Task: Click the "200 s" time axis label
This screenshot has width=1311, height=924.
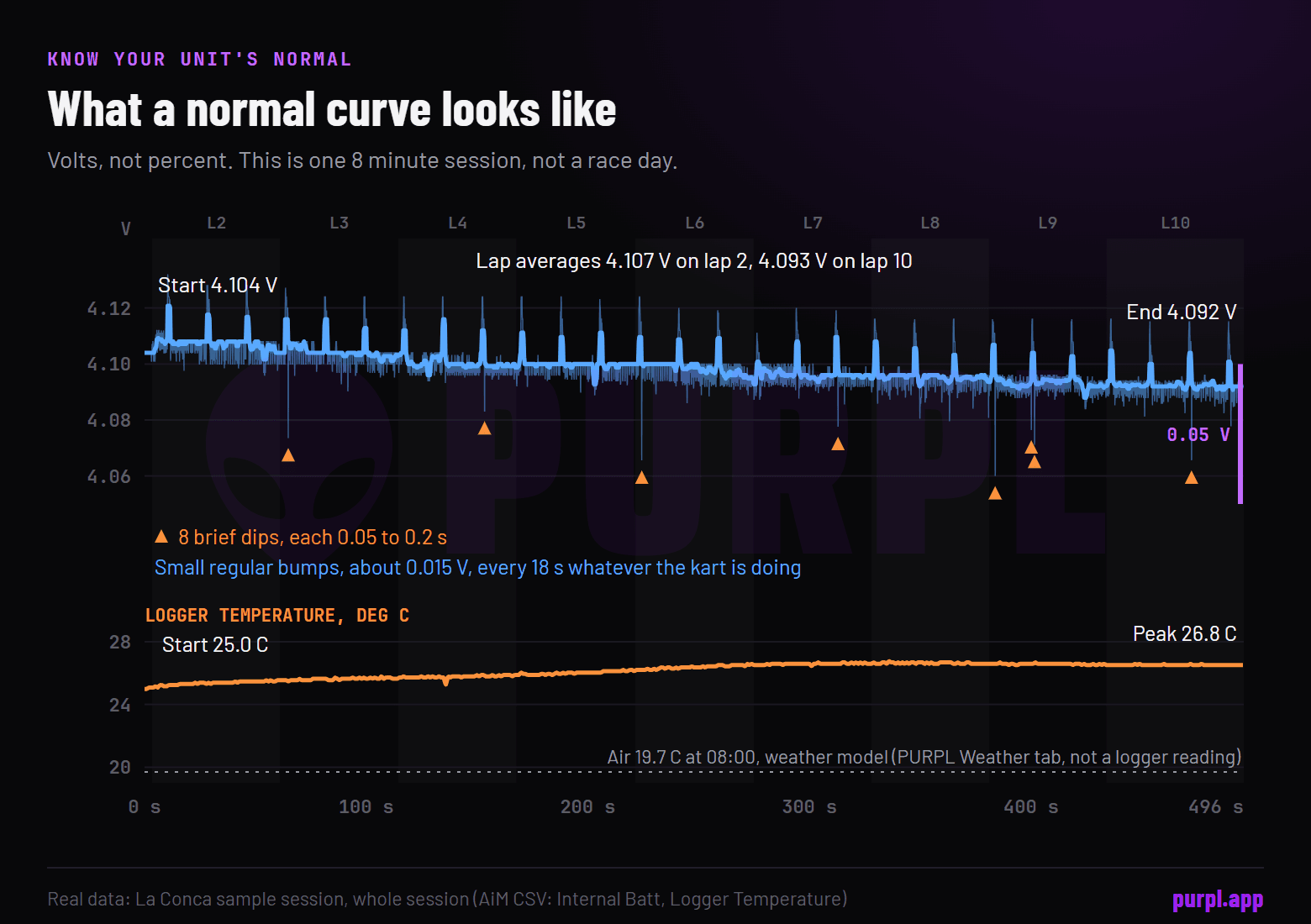Action: point(588,807)
